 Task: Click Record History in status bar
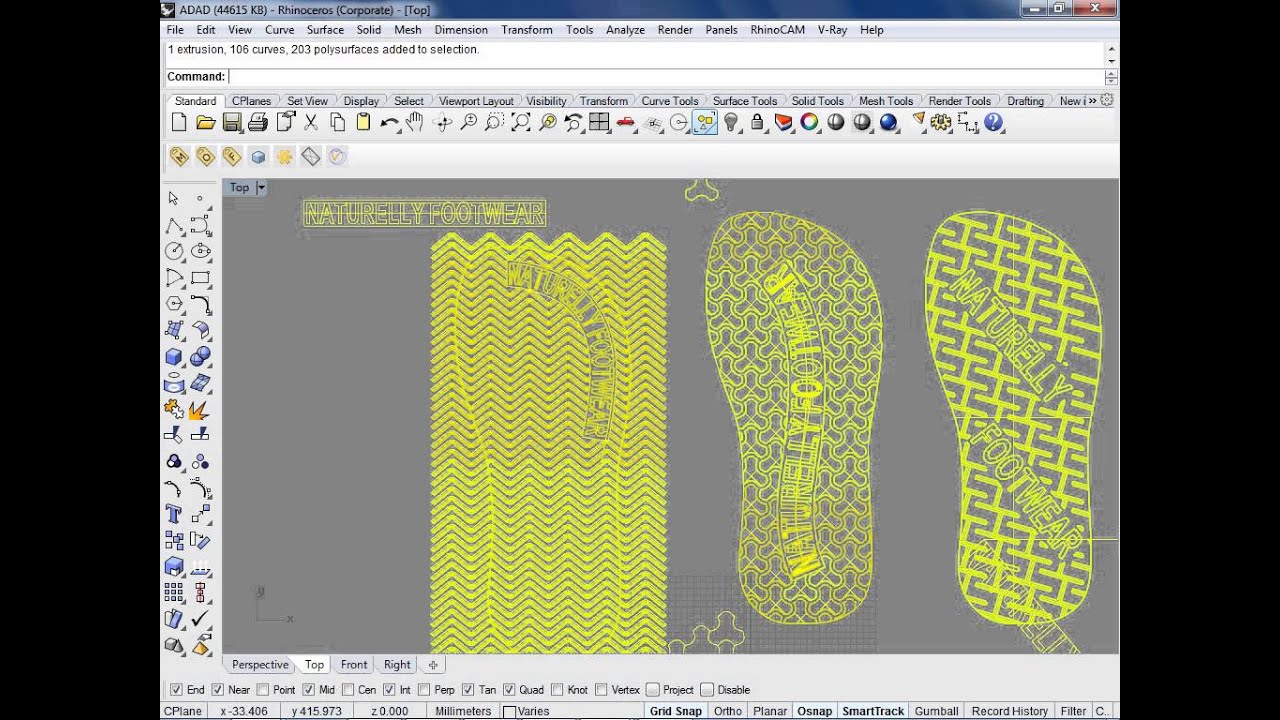pos(1010,711)
